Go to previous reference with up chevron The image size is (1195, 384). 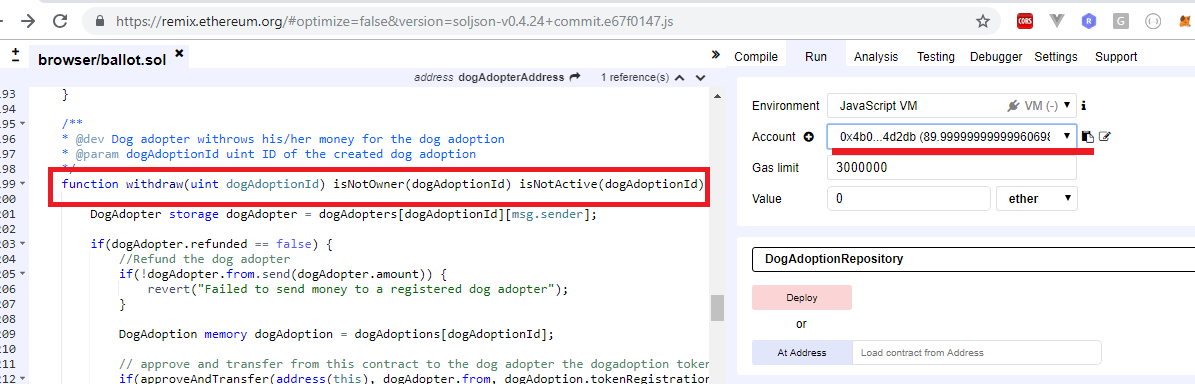[680, 78]
